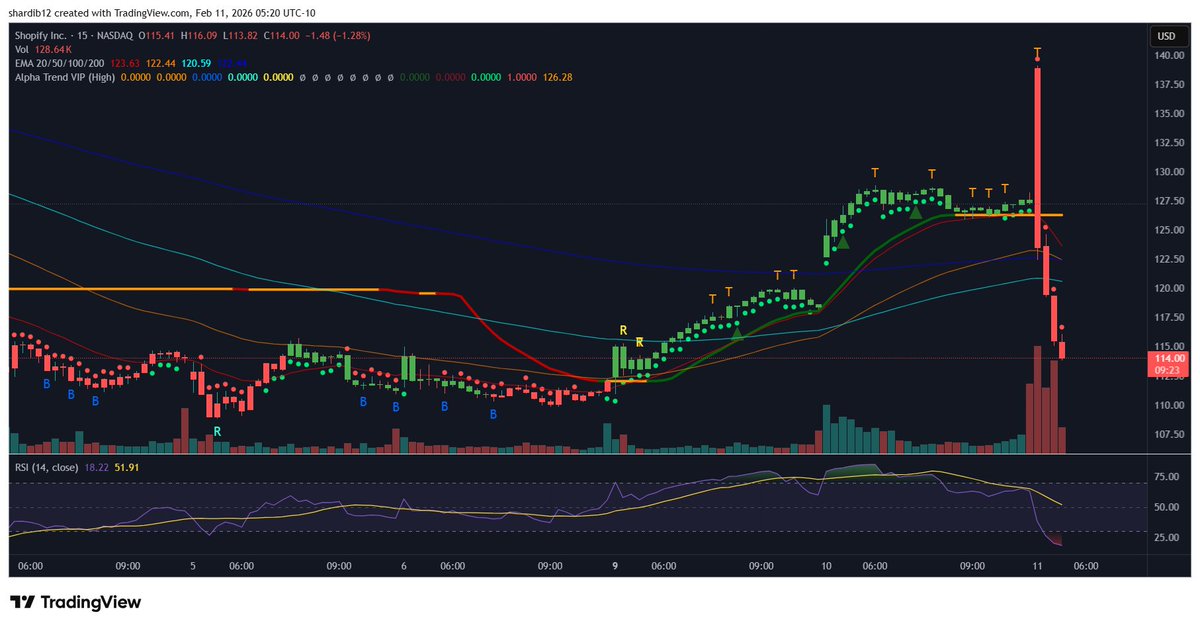Click the T marker above the 140 spike candle
Screen dimensions: 1200x627
pos(1038,51)
